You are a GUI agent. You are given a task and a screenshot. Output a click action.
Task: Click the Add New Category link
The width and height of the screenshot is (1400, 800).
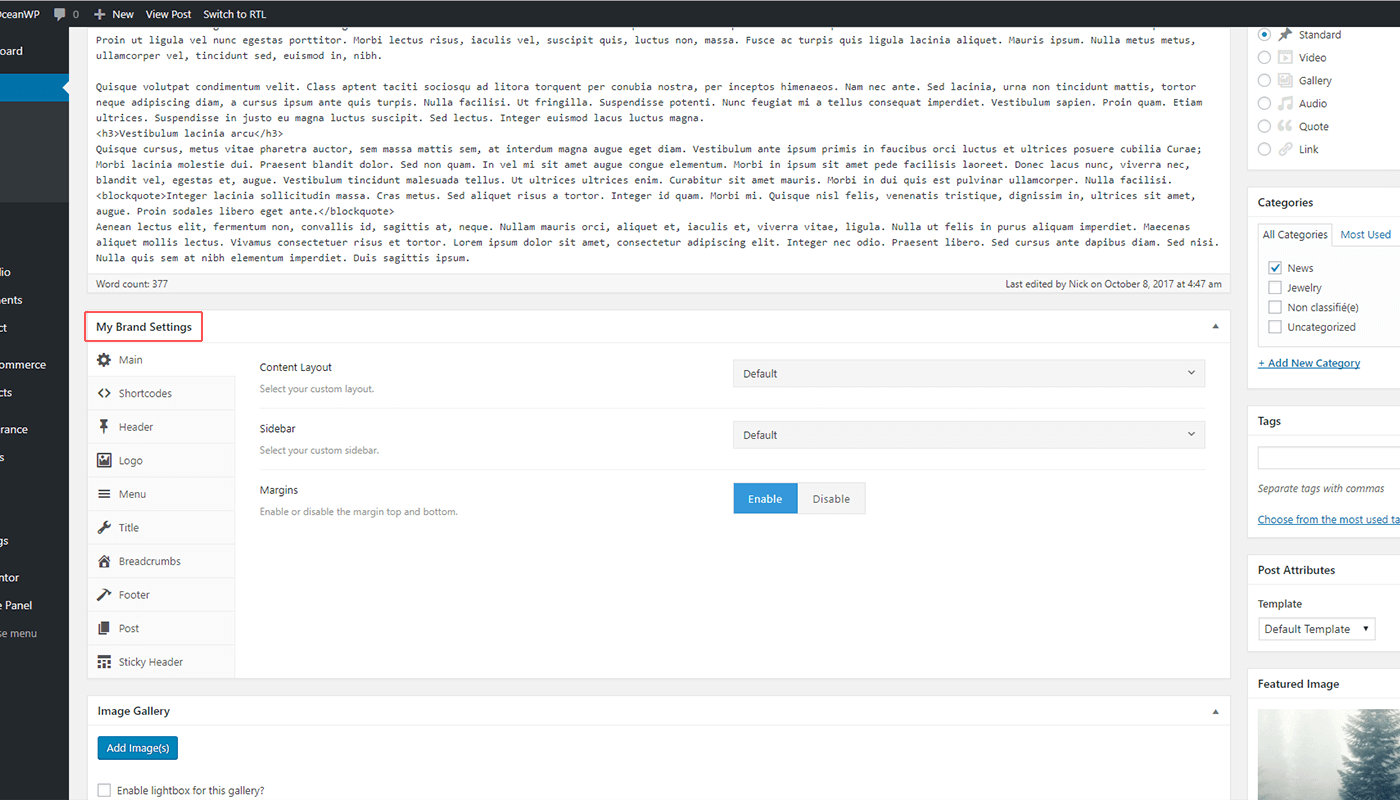[x=1309, y=363]
